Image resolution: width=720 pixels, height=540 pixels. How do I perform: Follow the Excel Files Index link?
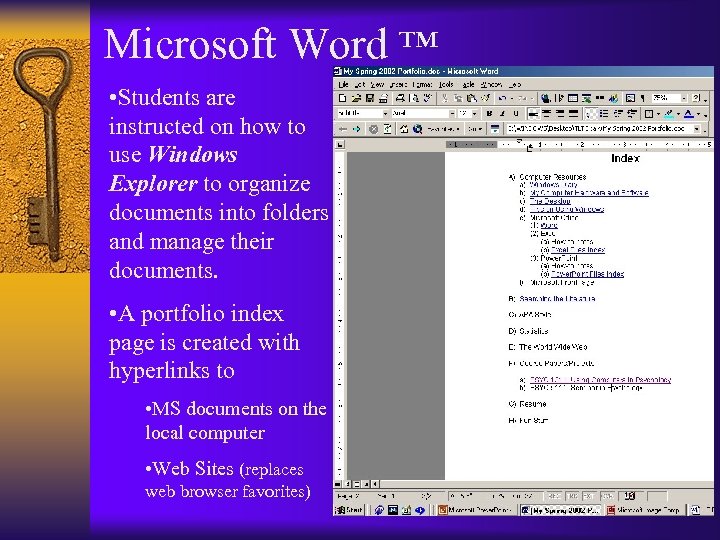coord(578,250)
